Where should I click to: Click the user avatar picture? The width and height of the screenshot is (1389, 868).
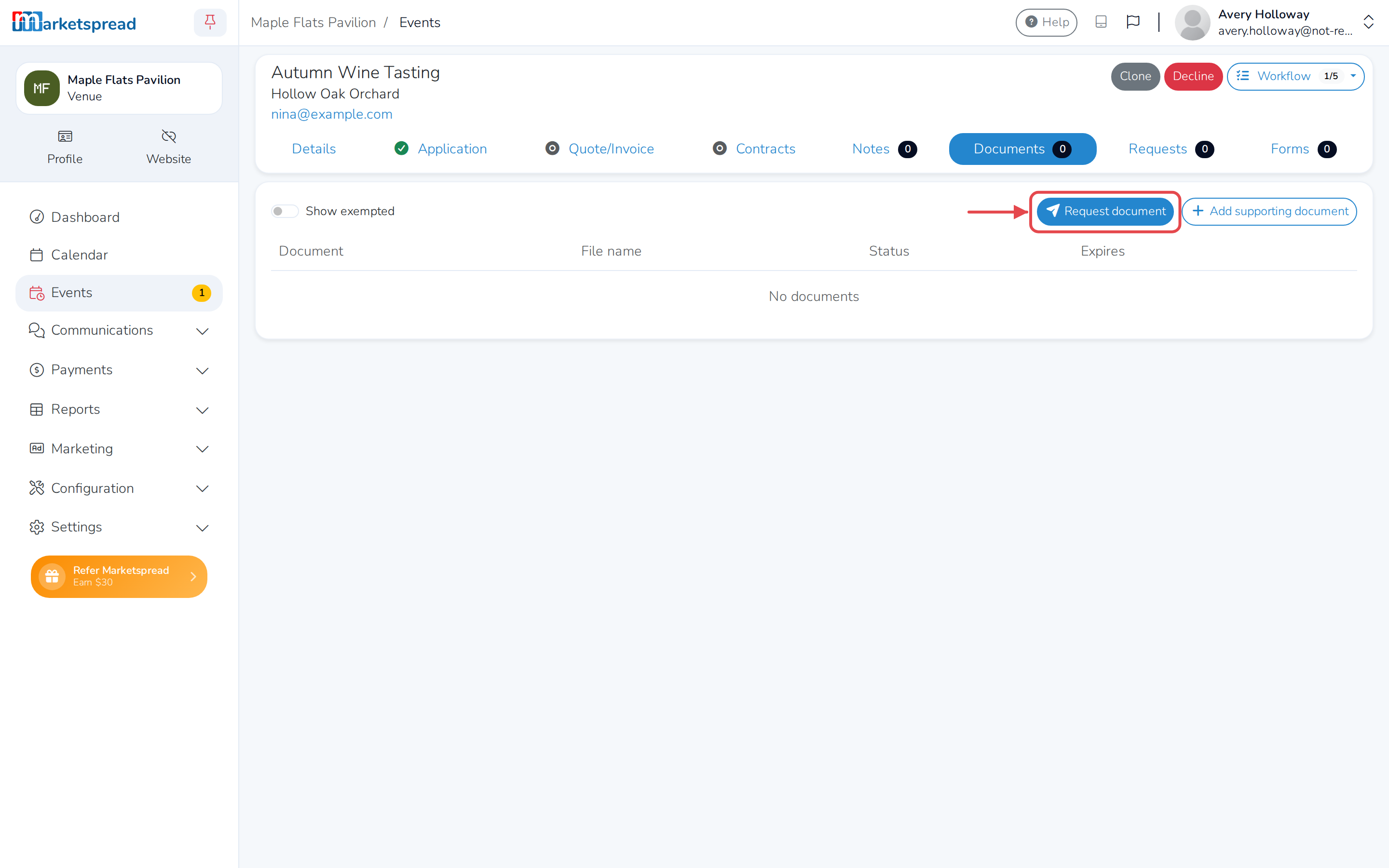coord(1192,22)
